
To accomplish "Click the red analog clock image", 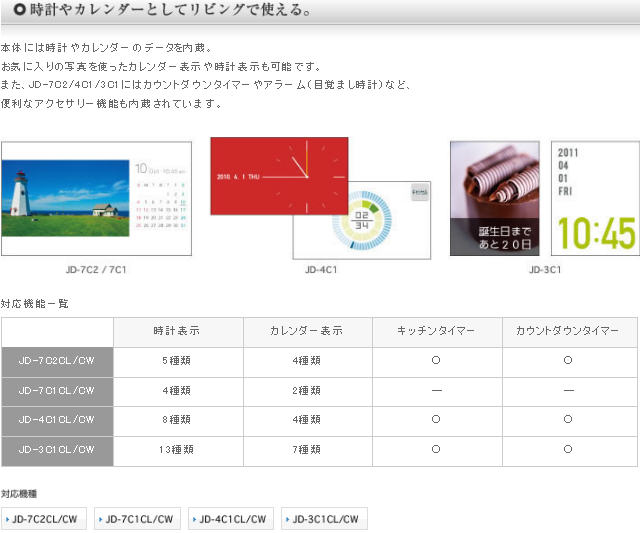I will click(279, 175).
